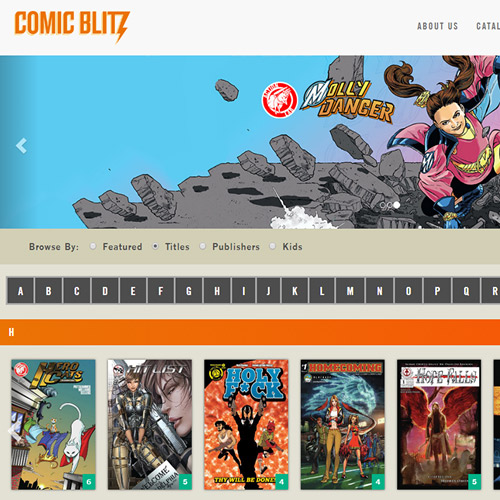
Task: Open the About Us menu item
Action: tap(437, 26)
